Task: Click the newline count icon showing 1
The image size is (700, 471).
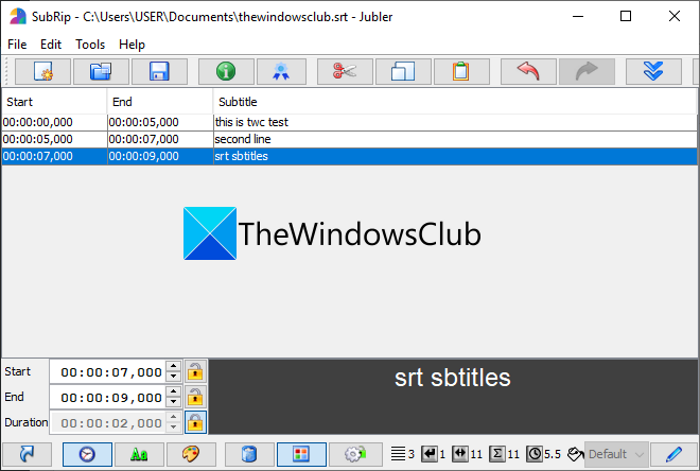Action: pyautogui.click(x=429, y=454)
